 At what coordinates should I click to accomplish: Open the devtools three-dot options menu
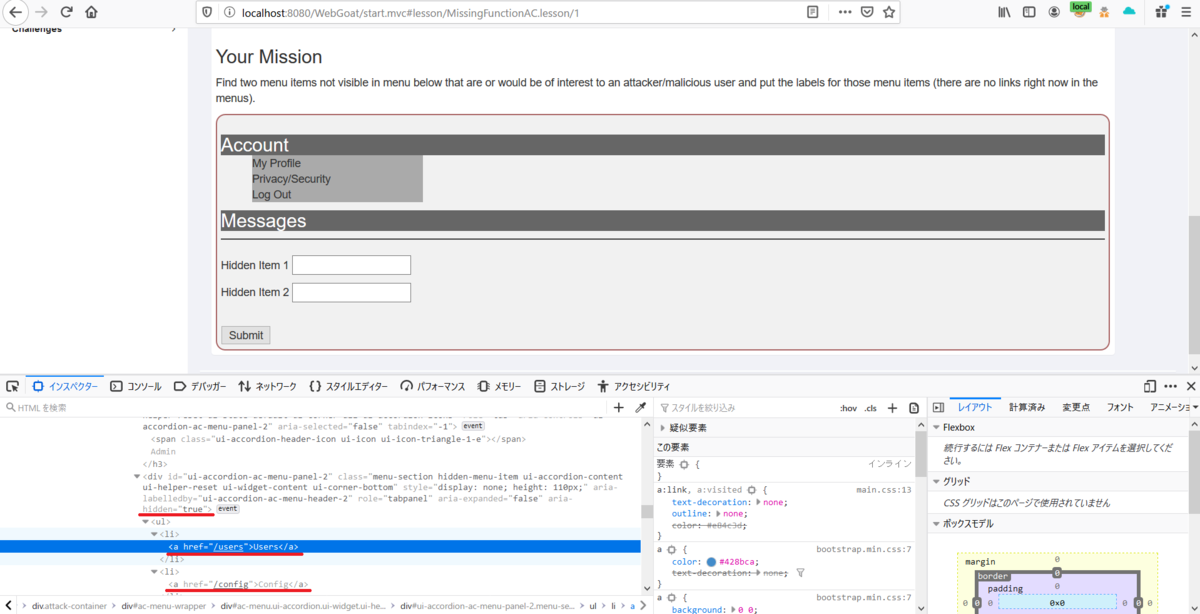point(1170,386)
